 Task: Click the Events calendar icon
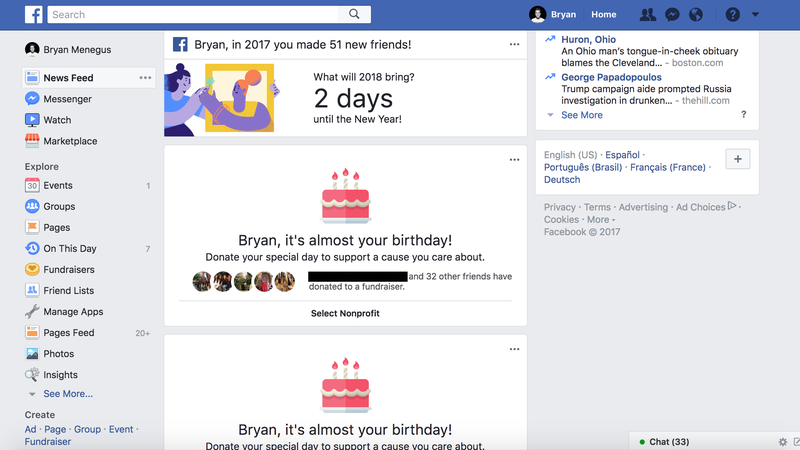click(32, 185)
